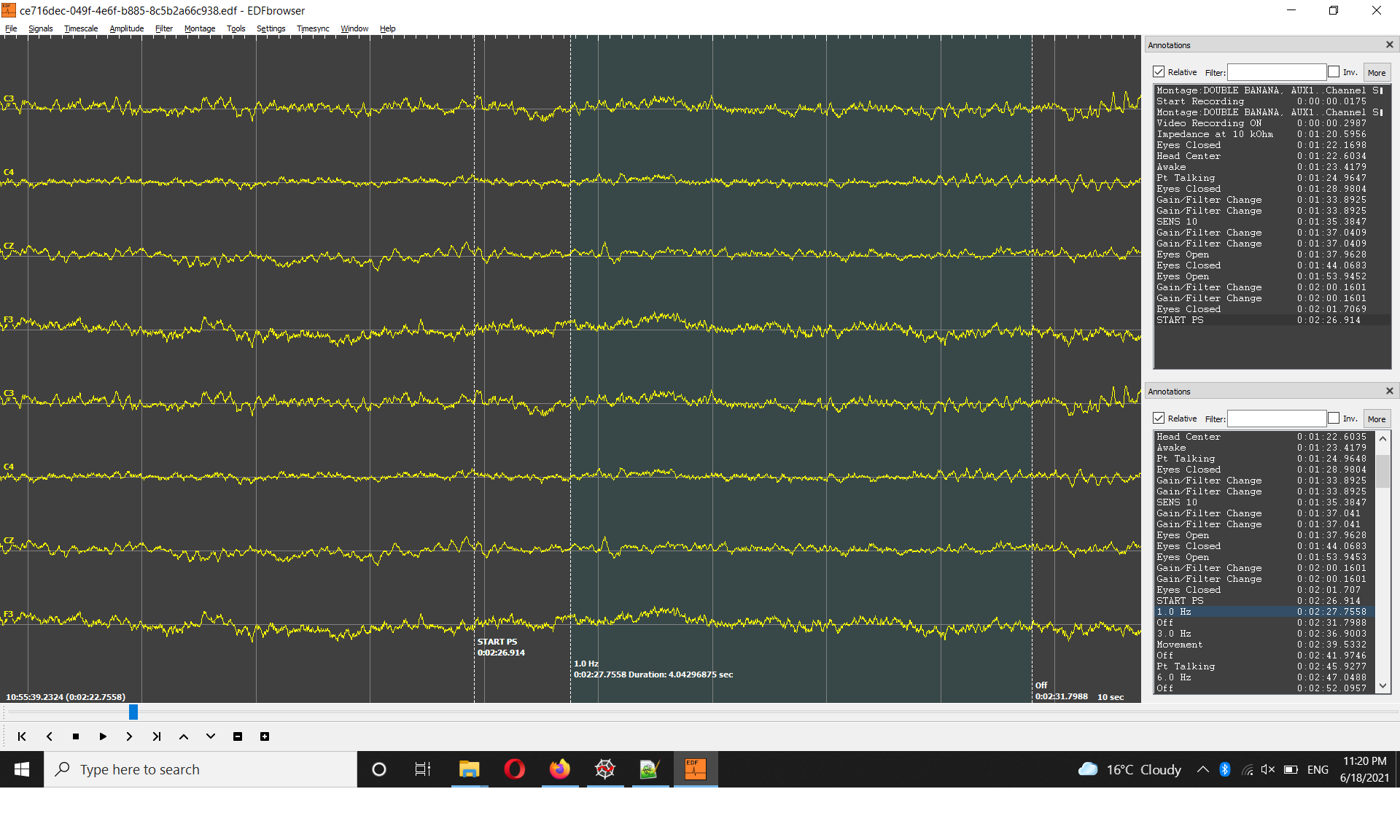Step one page forward
Viewport: 1400px width, 840px height.
point(129,736)
